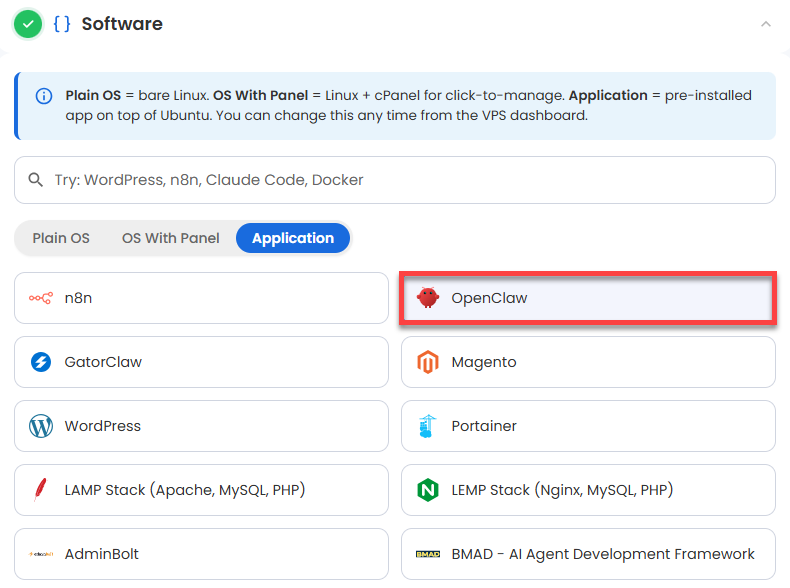Select the Portainer application card
This screenshot has width=790, height=588.
(588, 426)
